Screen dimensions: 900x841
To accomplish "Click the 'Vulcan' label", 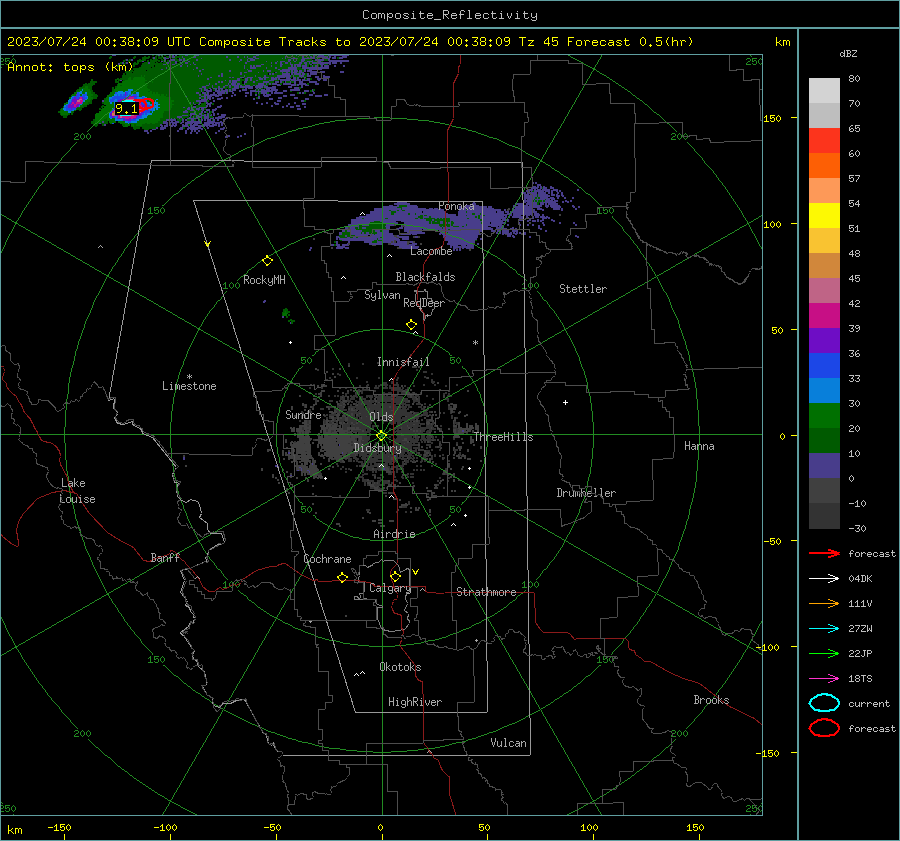I will pos(508,743).
